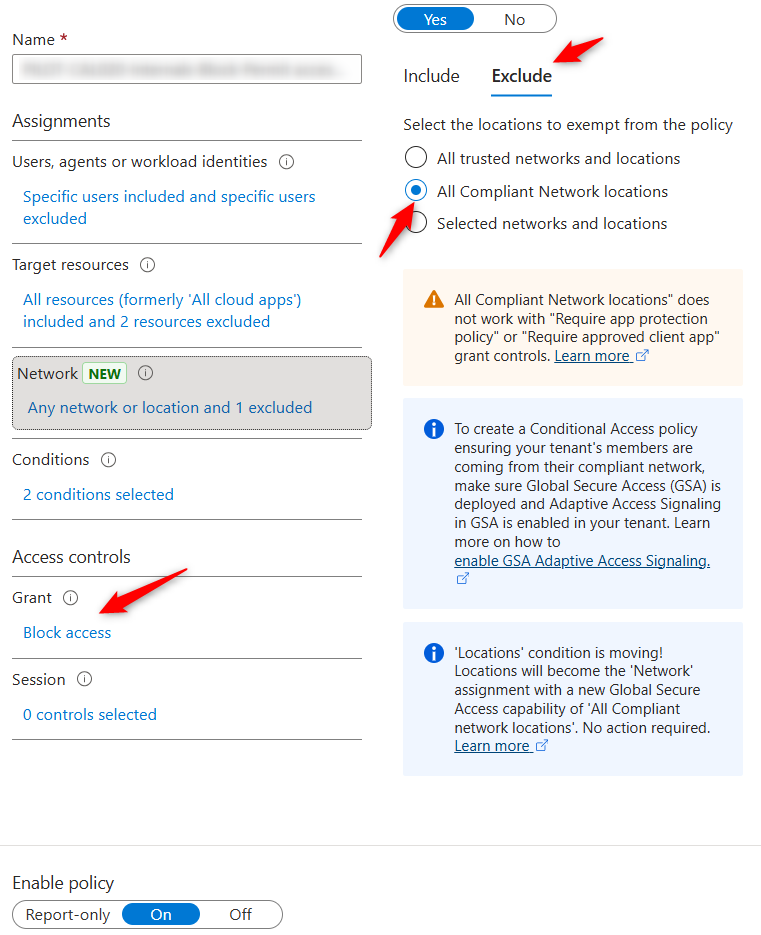Screen dimensions: 761x935
Task: Click the policy Name input field
Action: pos(187,69)
